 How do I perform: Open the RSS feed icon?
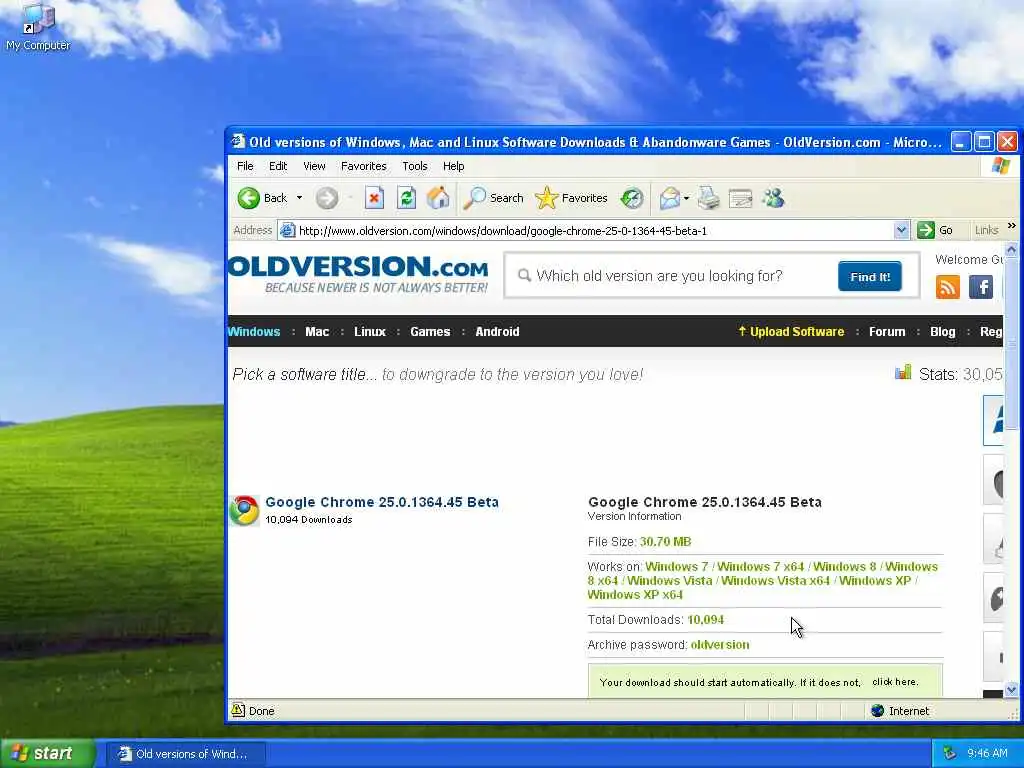[948, 287]
